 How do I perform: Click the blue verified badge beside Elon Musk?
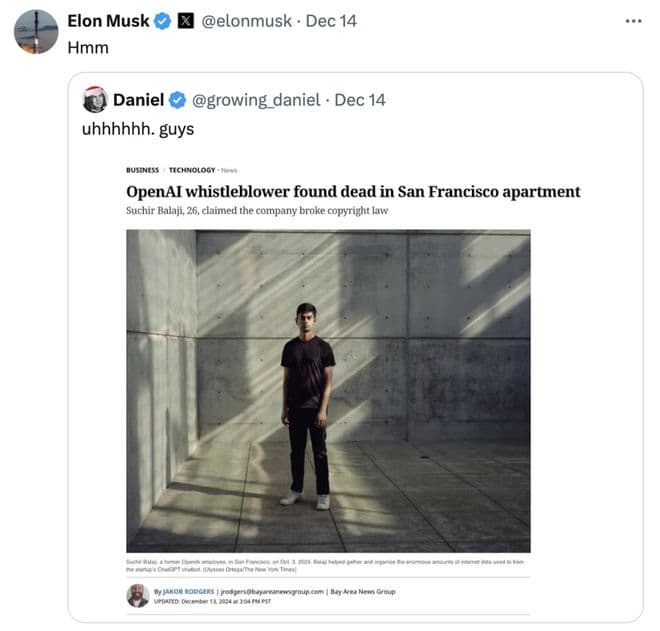[163, 21]
